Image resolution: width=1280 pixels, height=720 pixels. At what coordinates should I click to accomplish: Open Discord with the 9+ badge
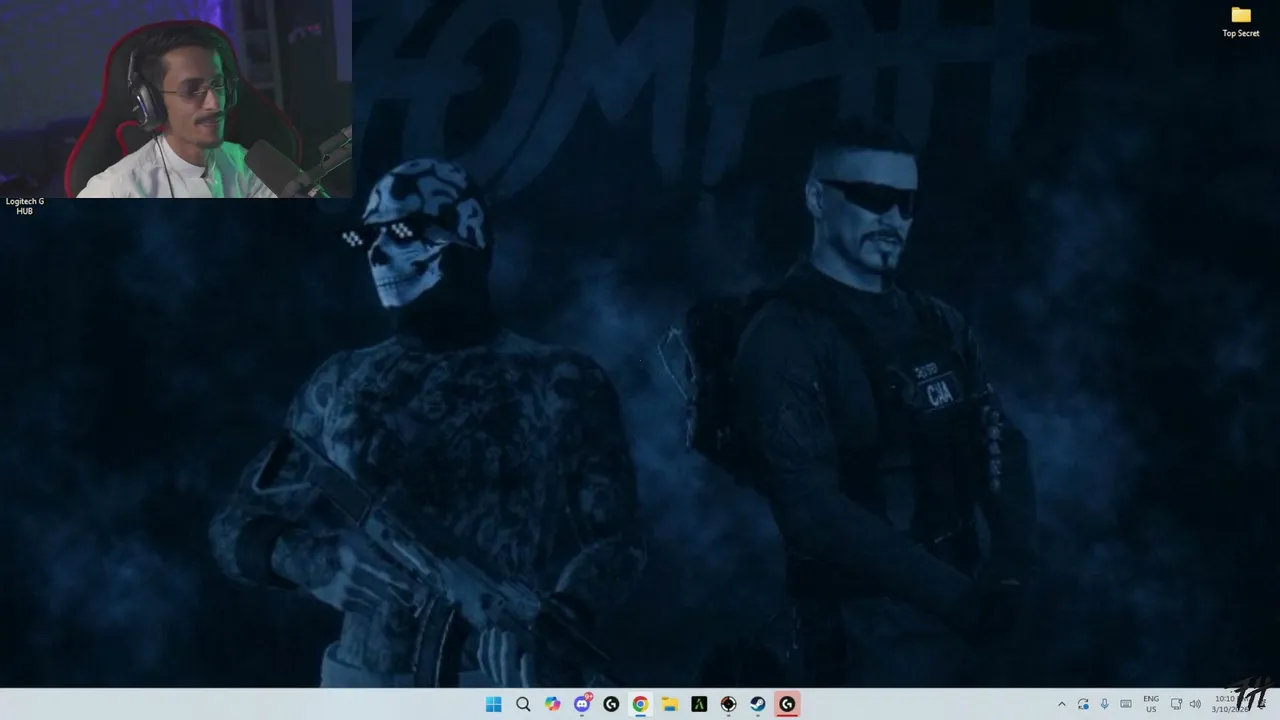click(x=582, y=704)
